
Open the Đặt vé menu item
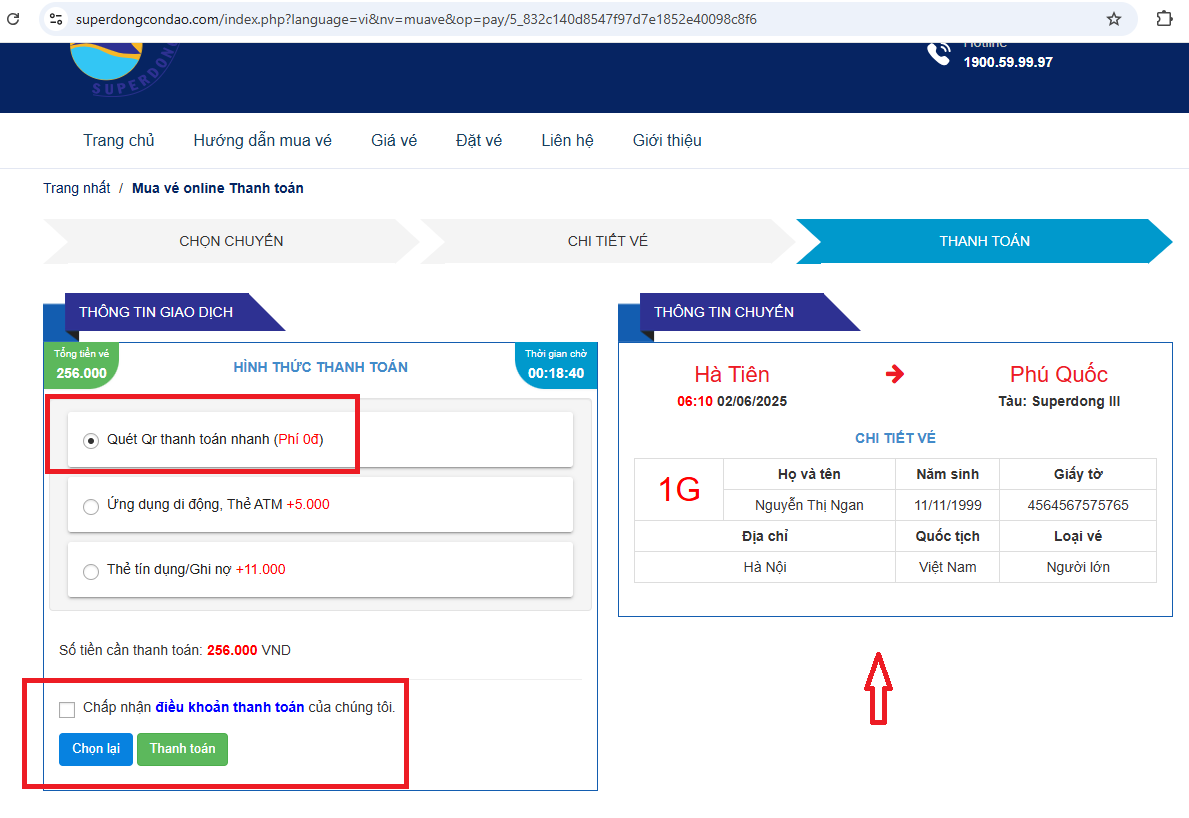(478, 141)
